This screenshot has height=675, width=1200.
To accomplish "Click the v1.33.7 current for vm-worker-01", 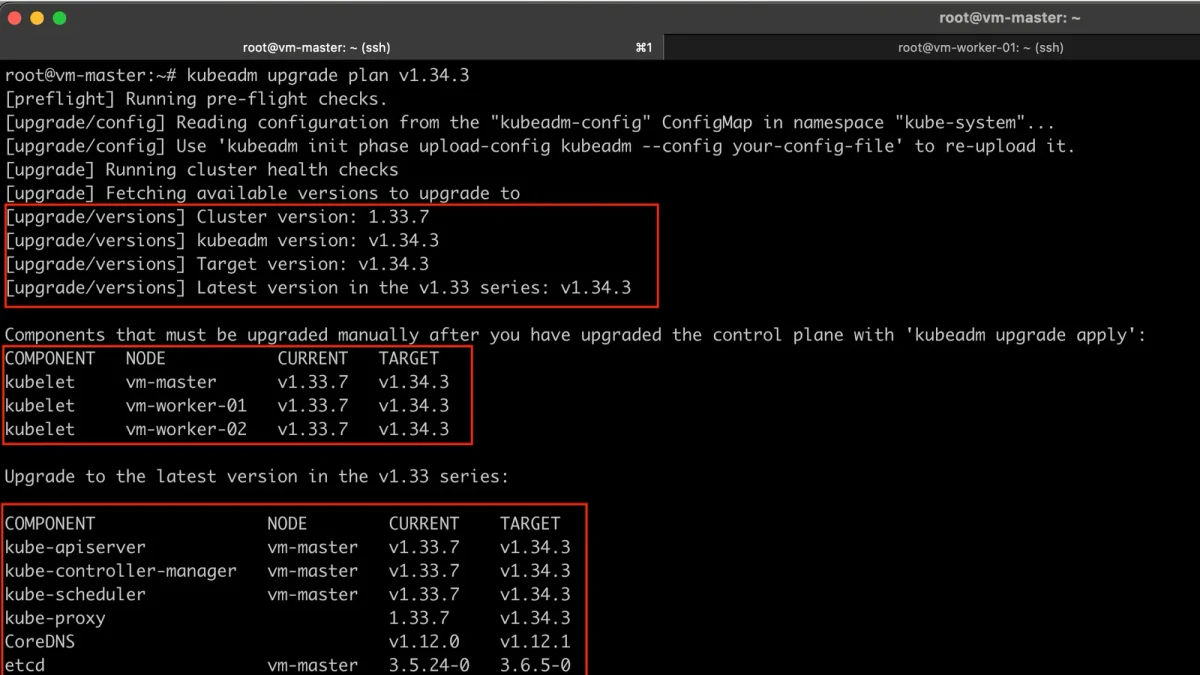I will 313,406.
